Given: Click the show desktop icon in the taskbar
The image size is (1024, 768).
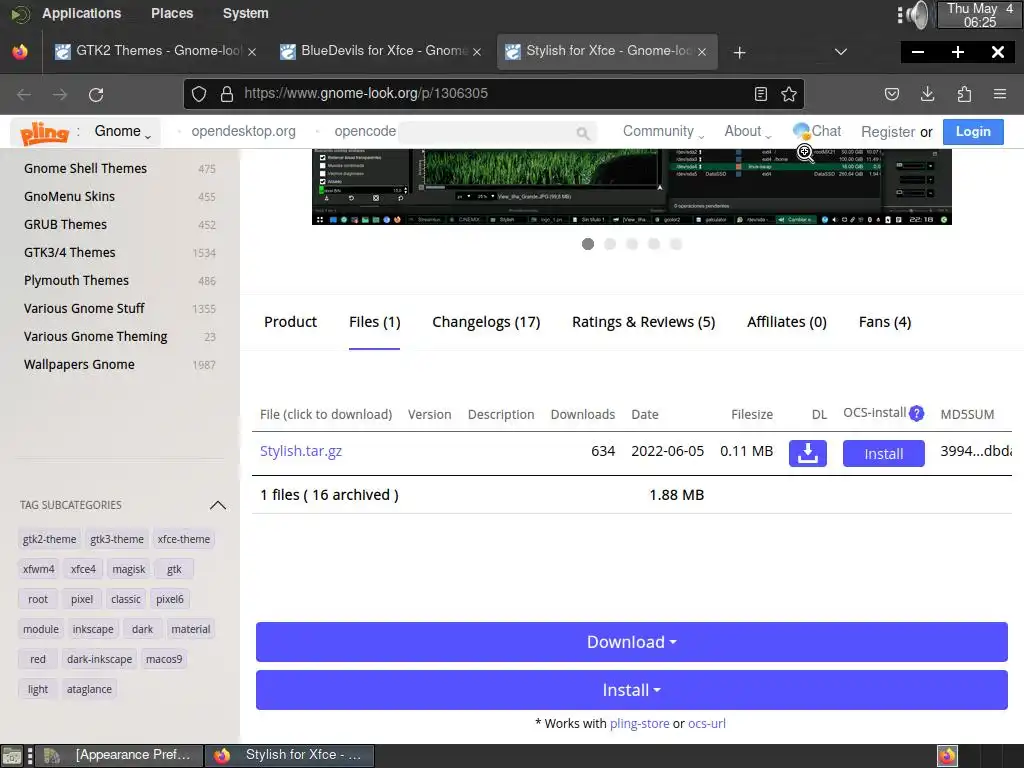Looking at the screenshot, I should (x=12, y=756).
